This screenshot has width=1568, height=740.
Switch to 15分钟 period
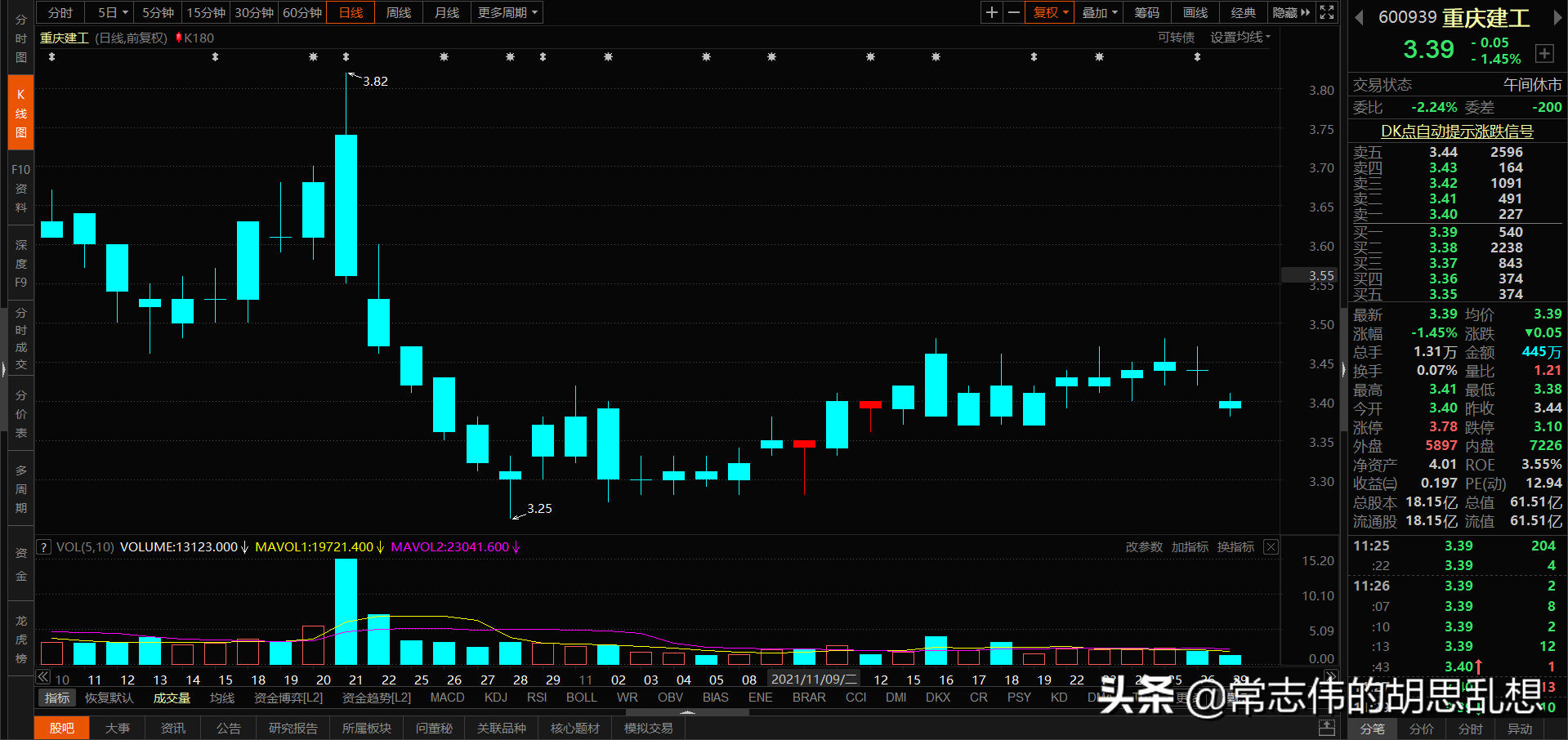click(x=206, y=12)
